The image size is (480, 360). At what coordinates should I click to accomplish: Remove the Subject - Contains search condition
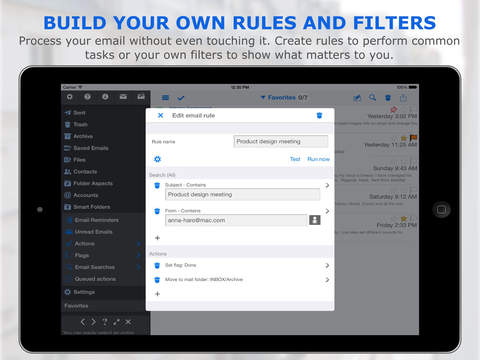(x=157, y=185)
